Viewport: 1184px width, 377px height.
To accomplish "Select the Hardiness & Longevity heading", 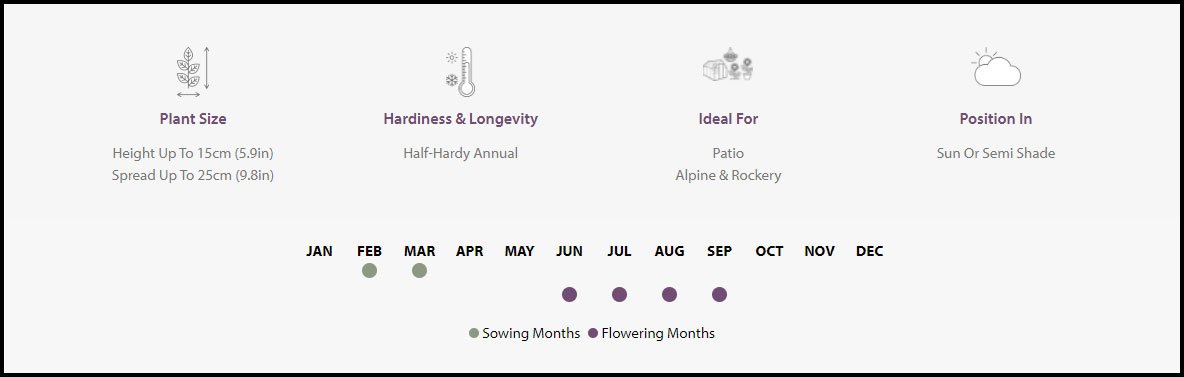I will point(461,119).
